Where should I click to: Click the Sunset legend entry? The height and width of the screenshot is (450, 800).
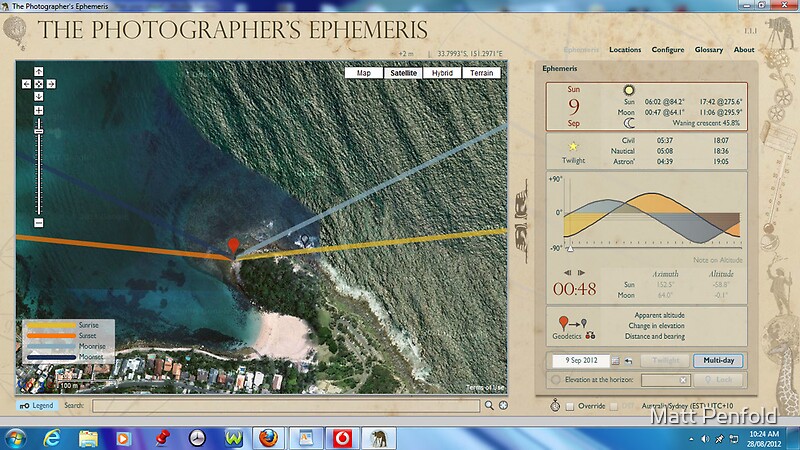click(x=62, y=336)
